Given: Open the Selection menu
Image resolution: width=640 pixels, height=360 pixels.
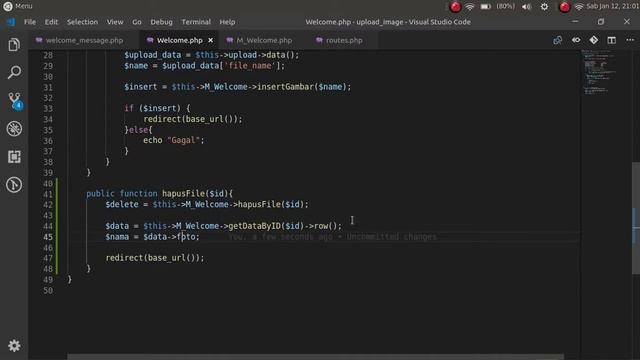Looking at the screenshot, I should [x=82, y=22].
